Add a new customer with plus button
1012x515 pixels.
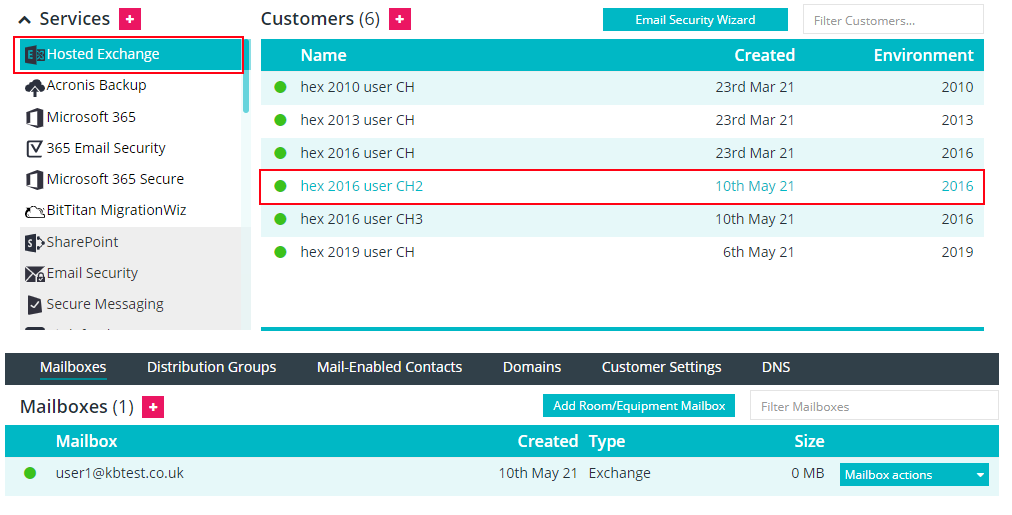coord(400,19)
